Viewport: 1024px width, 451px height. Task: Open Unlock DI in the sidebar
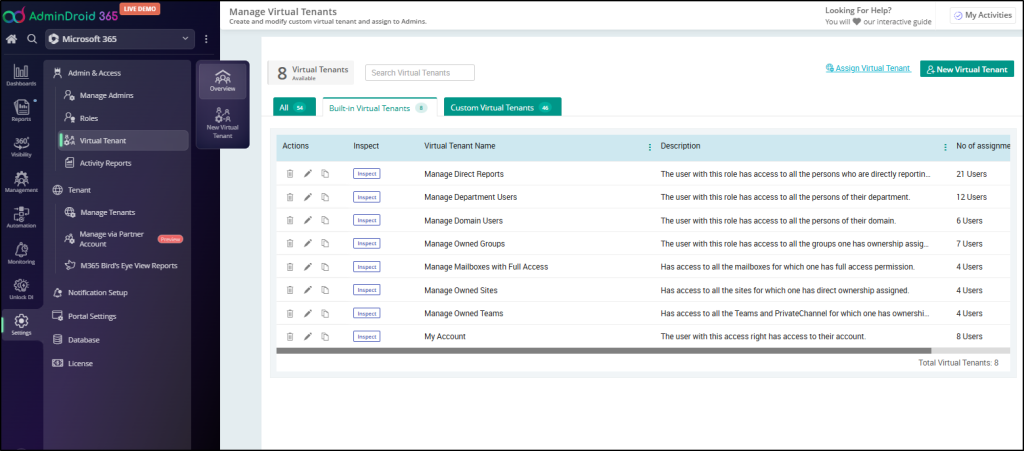pos(22,288)
